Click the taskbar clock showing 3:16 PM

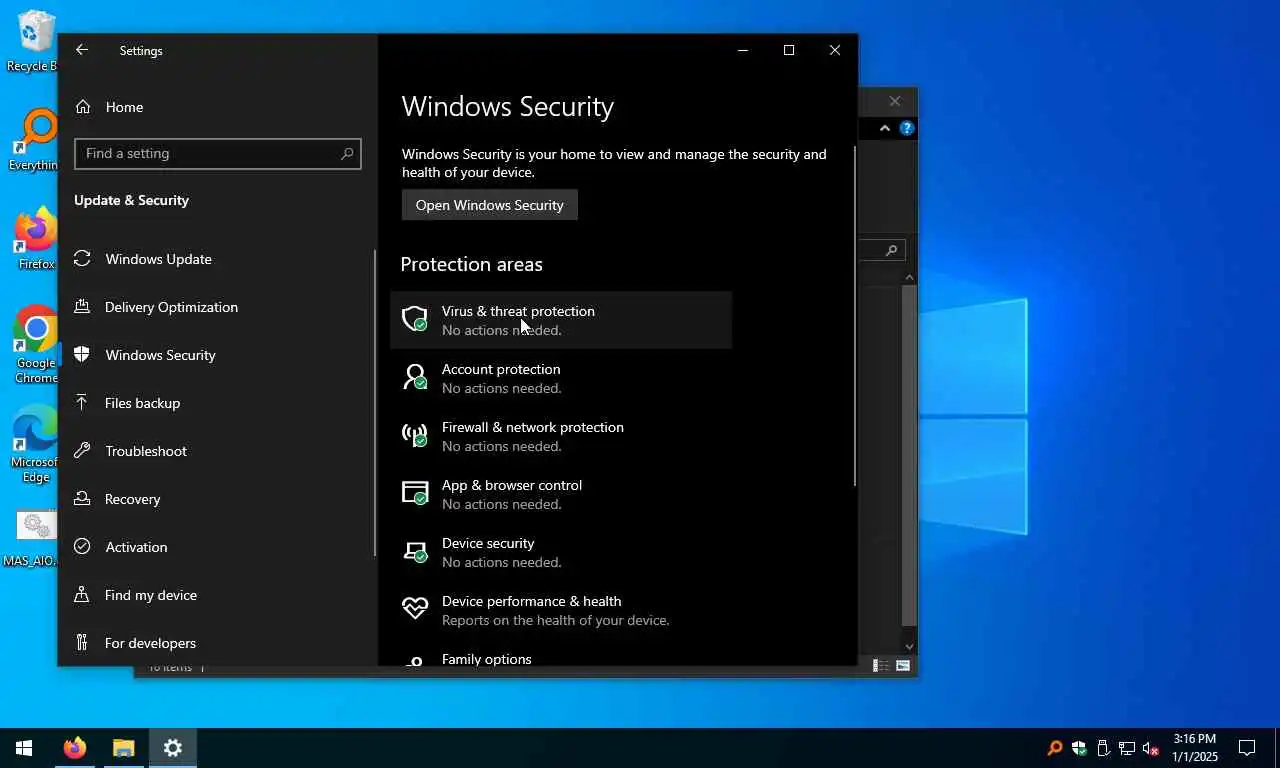click(1195, 748)
